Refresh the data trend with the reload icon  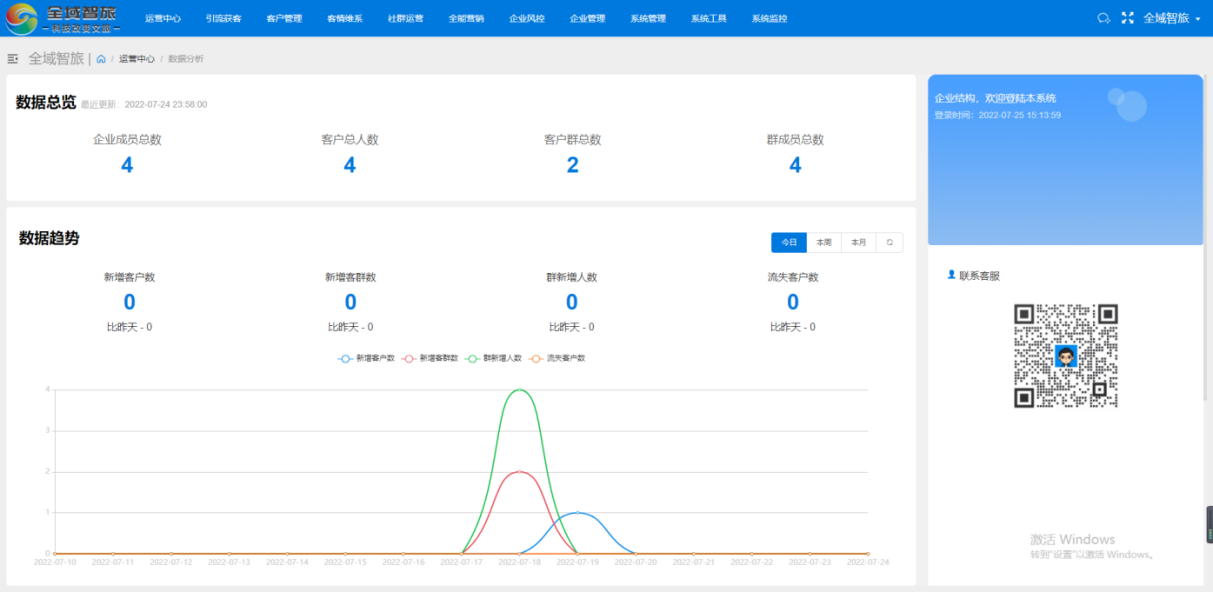click(889, 242)
